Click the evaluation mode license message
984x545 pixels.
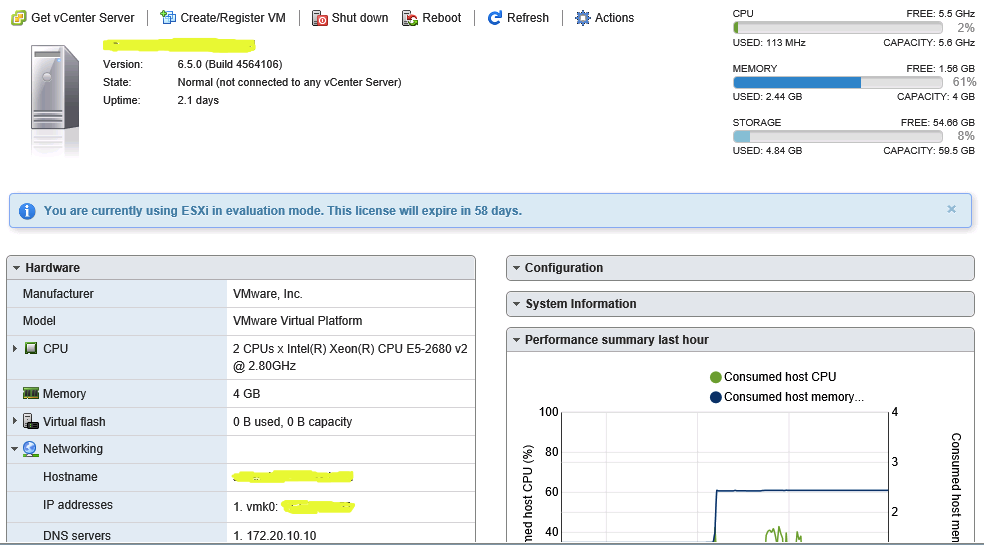(x=282, y=211)
